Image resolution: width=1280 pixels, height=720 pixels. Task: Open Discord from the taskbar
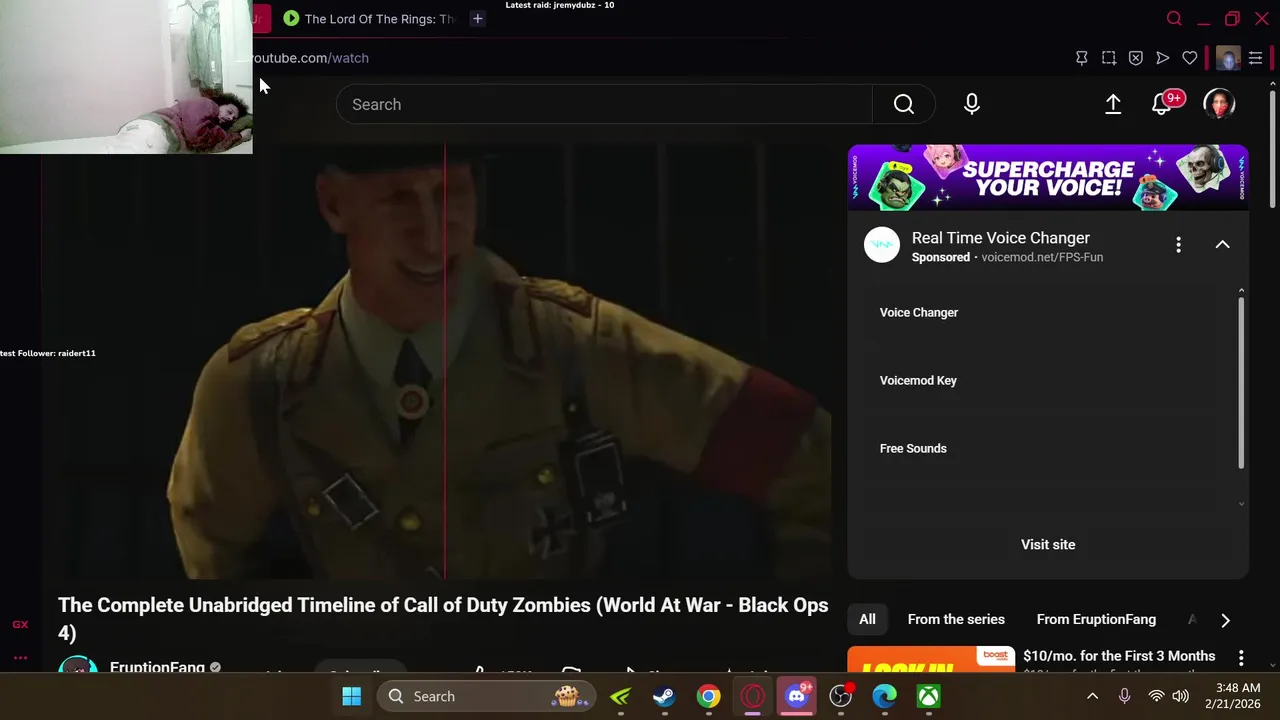(797, 696)
